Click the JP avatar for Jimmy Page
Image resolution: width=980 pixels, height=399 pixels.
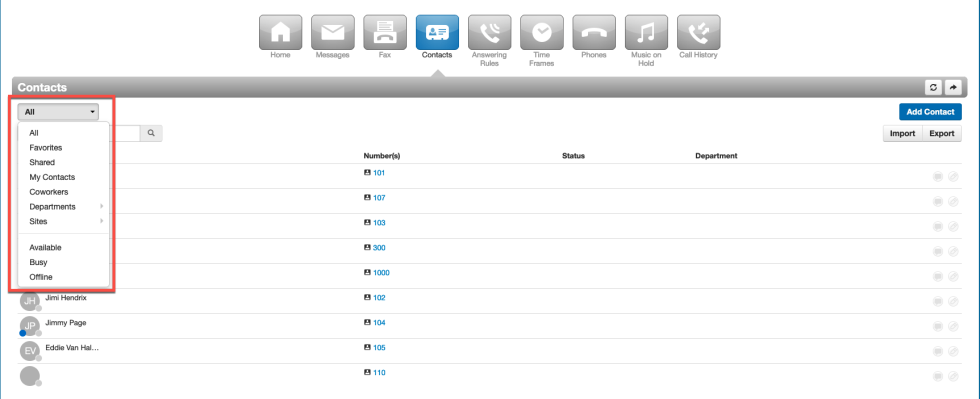[30, 326]
